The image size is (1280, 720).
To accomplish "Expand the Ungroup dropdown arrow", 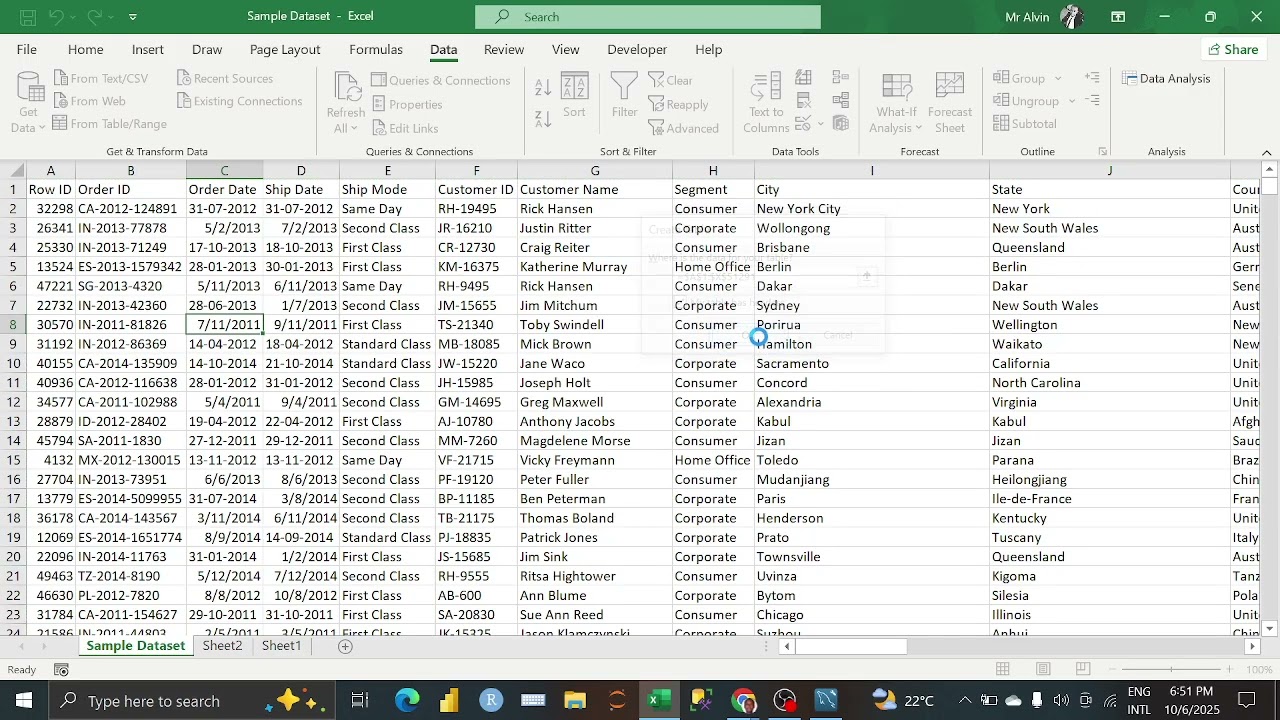I will (1071, 101).
